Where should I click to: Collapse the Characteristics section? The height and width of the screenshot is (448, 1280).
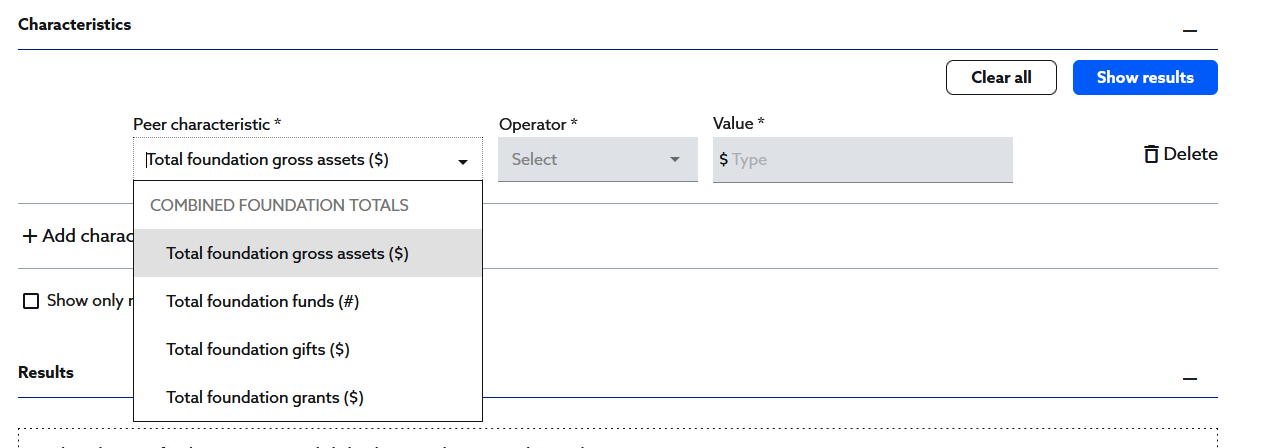(1190, 31)
